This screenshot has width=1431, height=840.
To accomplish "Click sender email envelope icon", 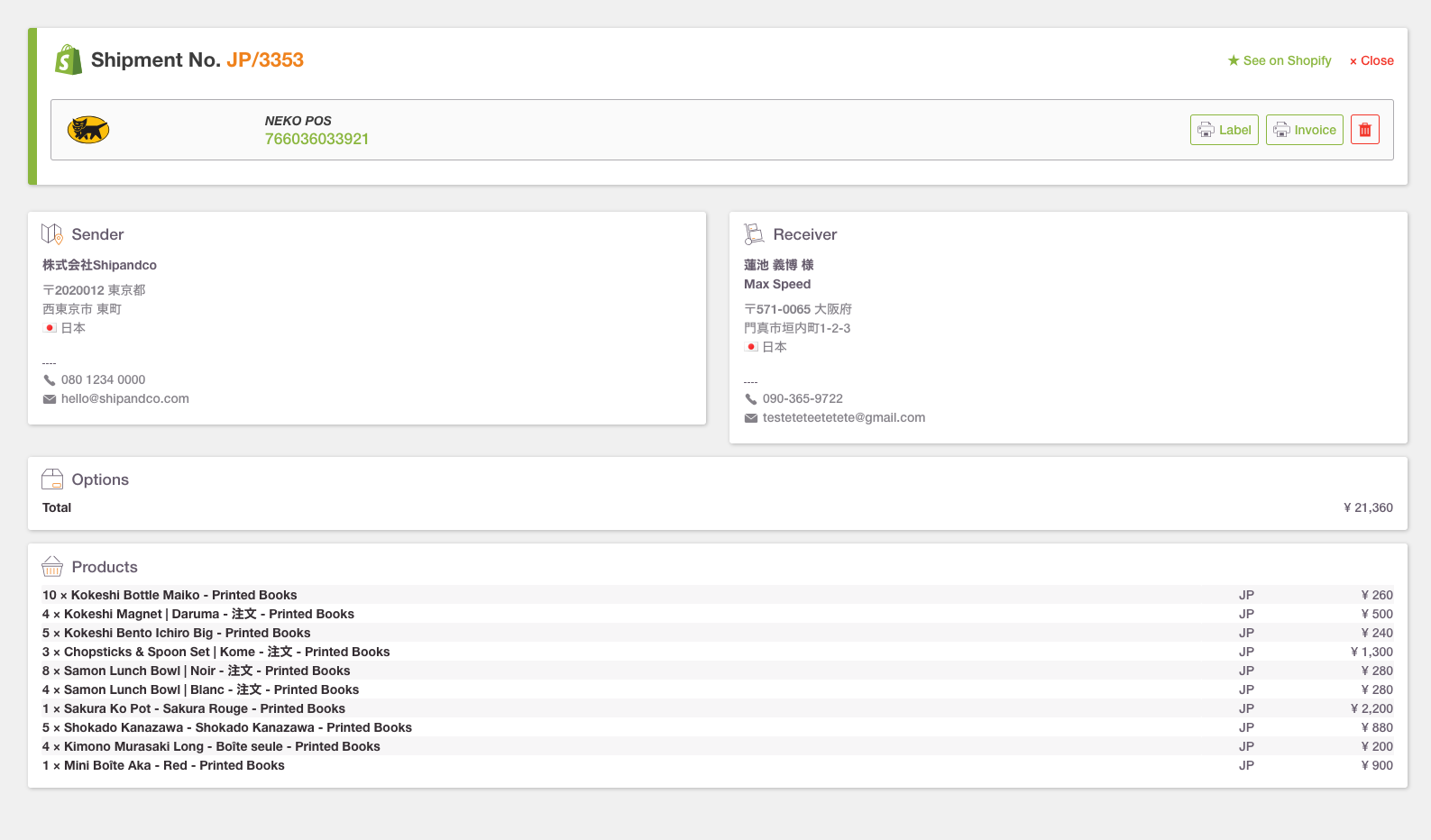I will click(x=50, y=399).
